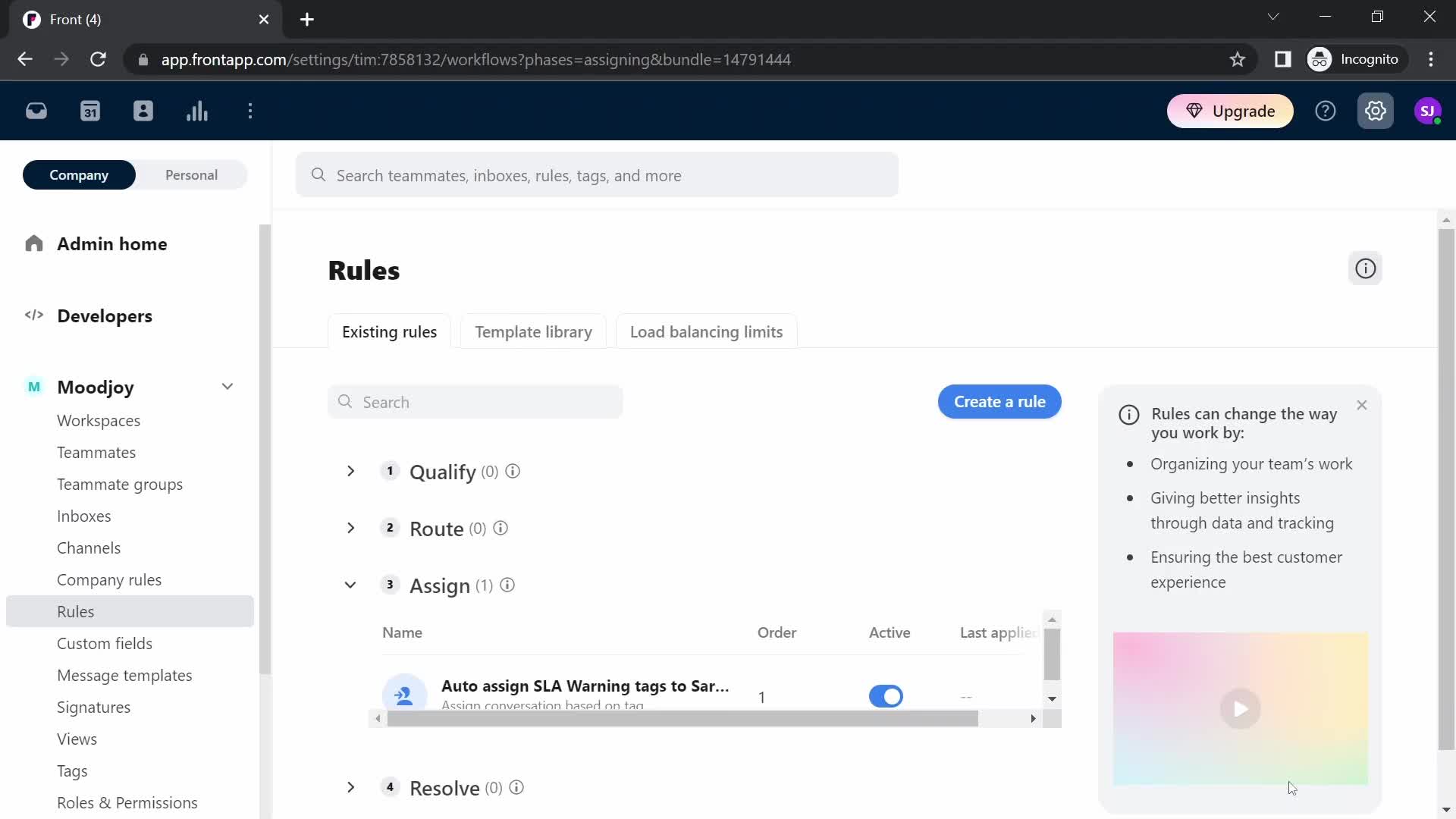Click the contacts person icon

point(143,110)
